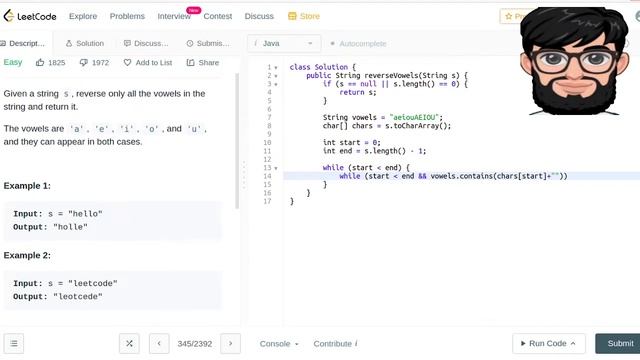Open the Explore menu
The width and height of the screenshot is (640, 360).
(x=83, y=16)
